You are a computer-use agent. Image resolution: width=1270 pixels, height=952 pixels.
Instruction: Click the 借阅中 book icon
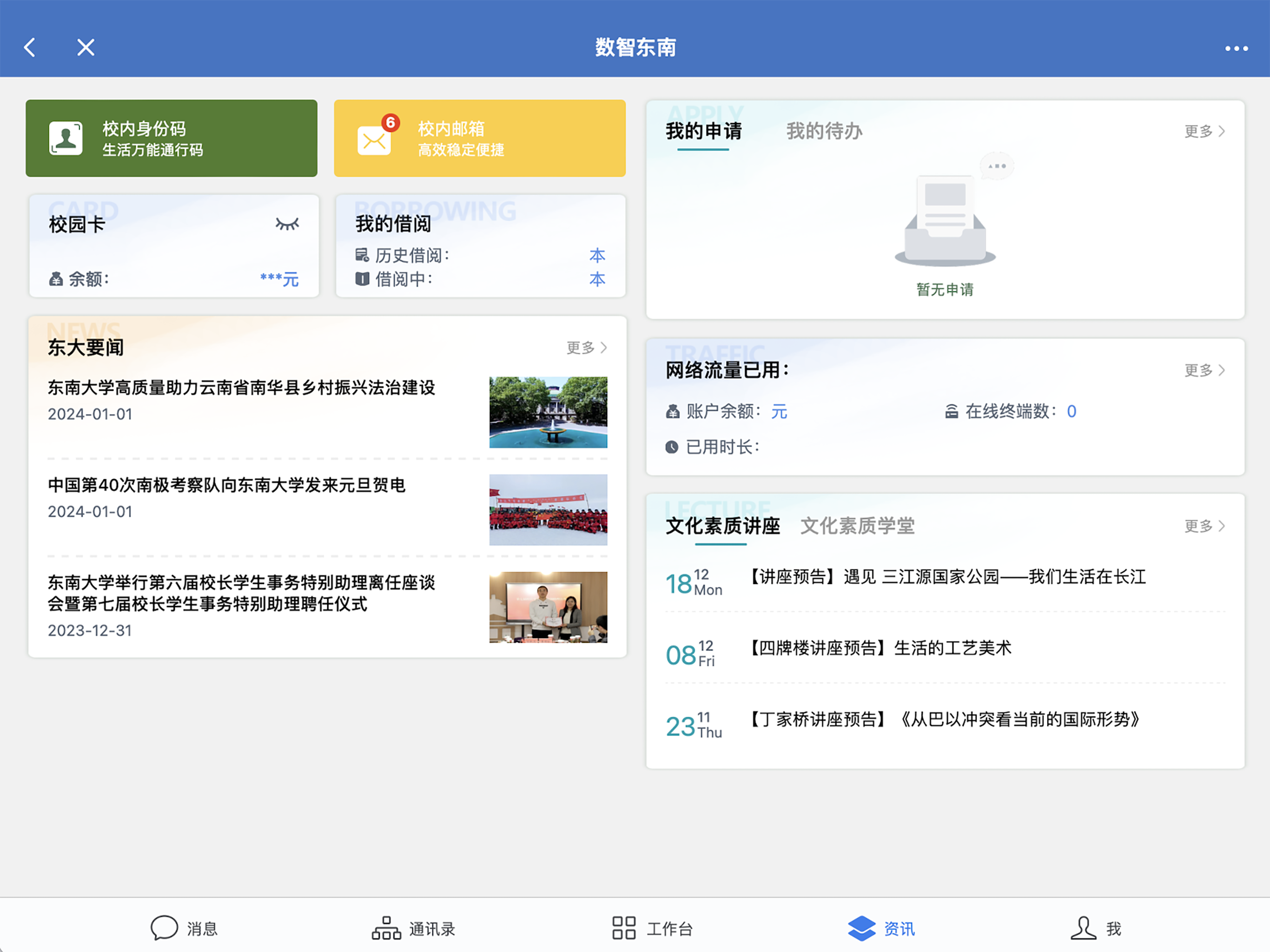(x=362, y=279)
